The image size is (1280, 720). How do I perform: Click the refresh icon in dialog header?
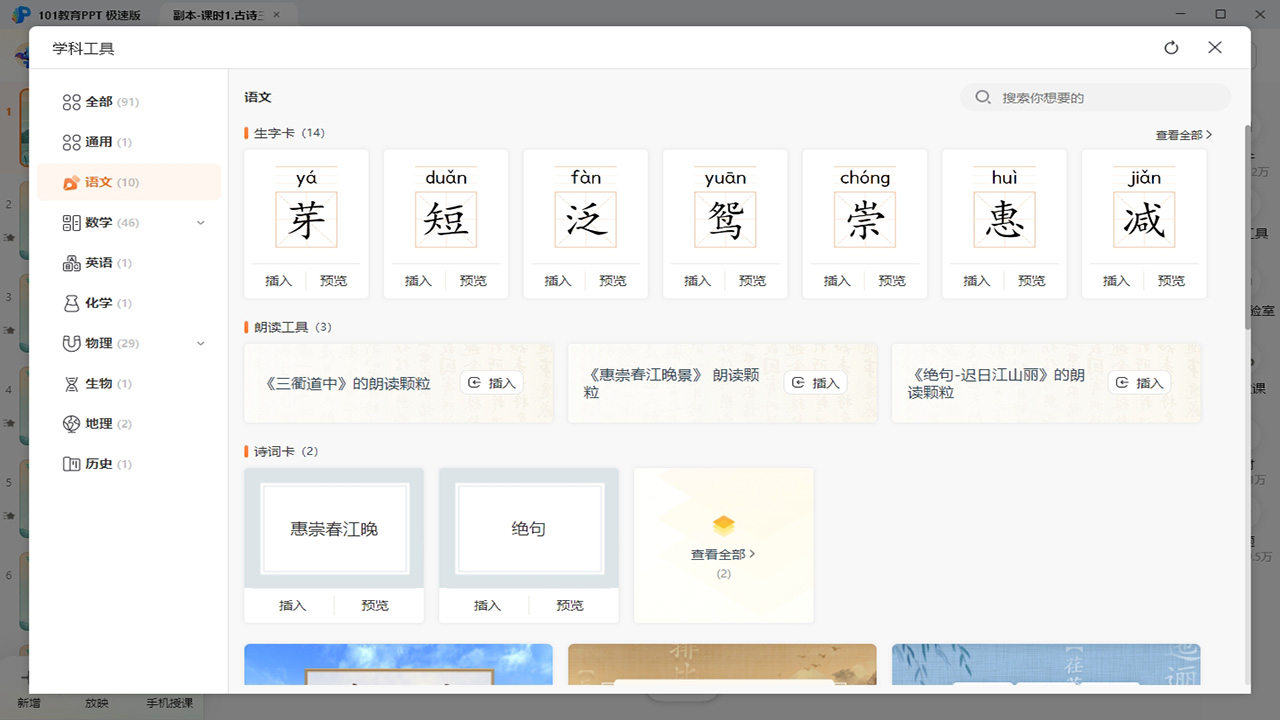point(1170,47)
